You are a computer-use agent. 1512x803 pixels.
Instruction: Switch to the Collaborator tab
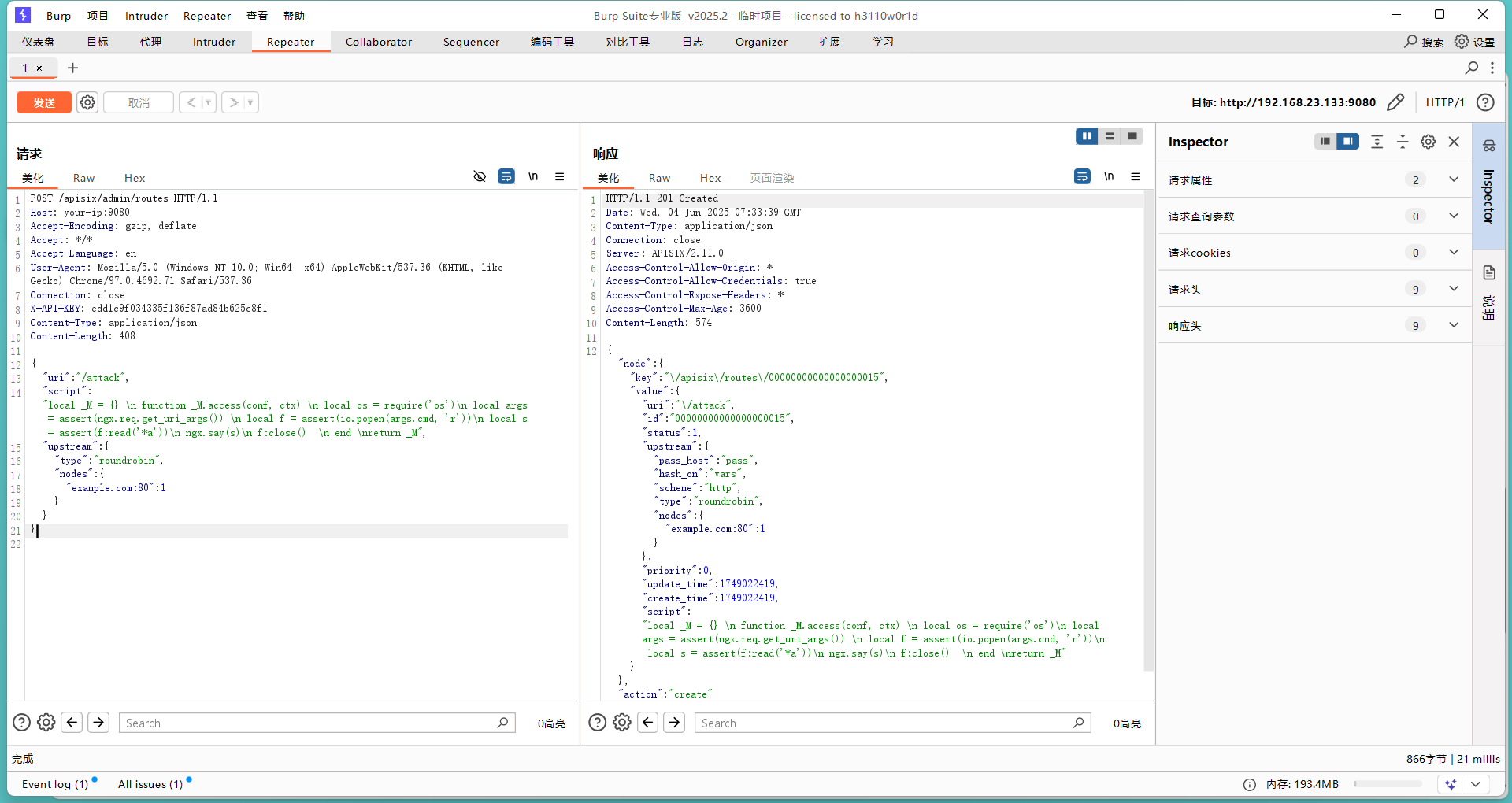click(x=379, y=42)
